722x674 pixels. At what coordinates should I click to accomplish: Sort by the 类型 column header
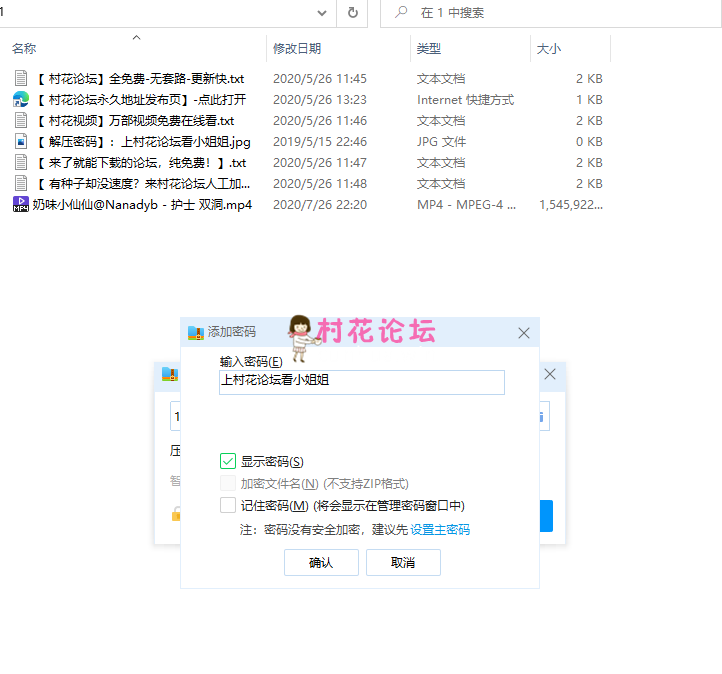pyautogui.click(x=429, y=49)
